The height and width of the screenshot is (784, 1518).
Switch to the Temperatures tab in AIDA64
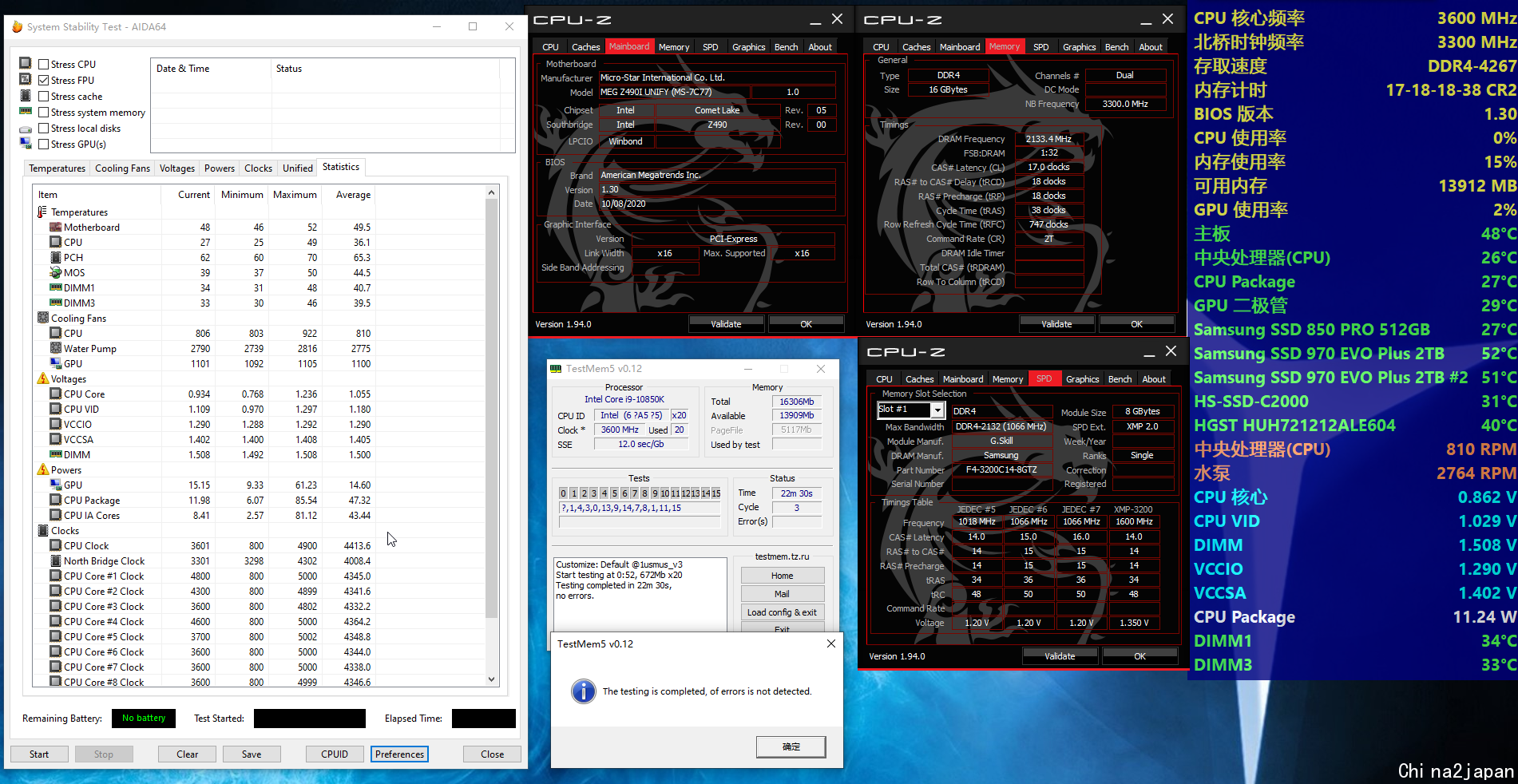tap(57, 168)
